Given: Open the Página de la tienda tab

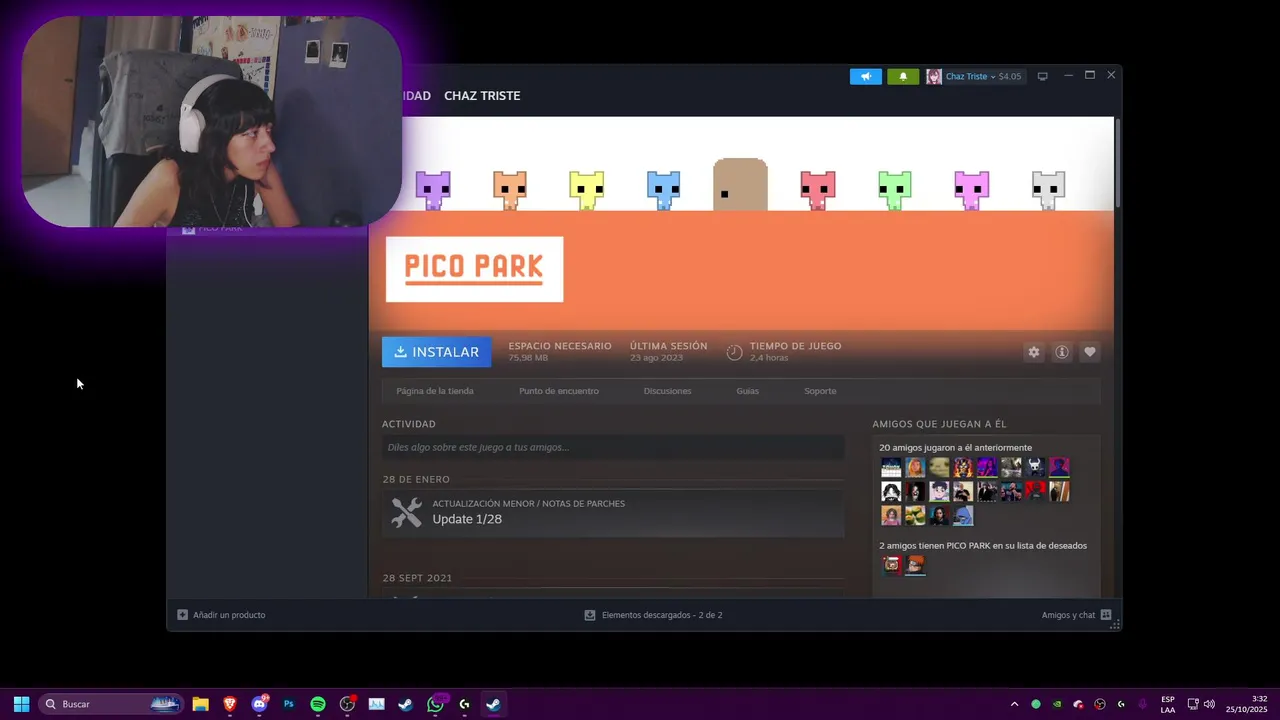Looking at the screenshot, I should point(435,391).
